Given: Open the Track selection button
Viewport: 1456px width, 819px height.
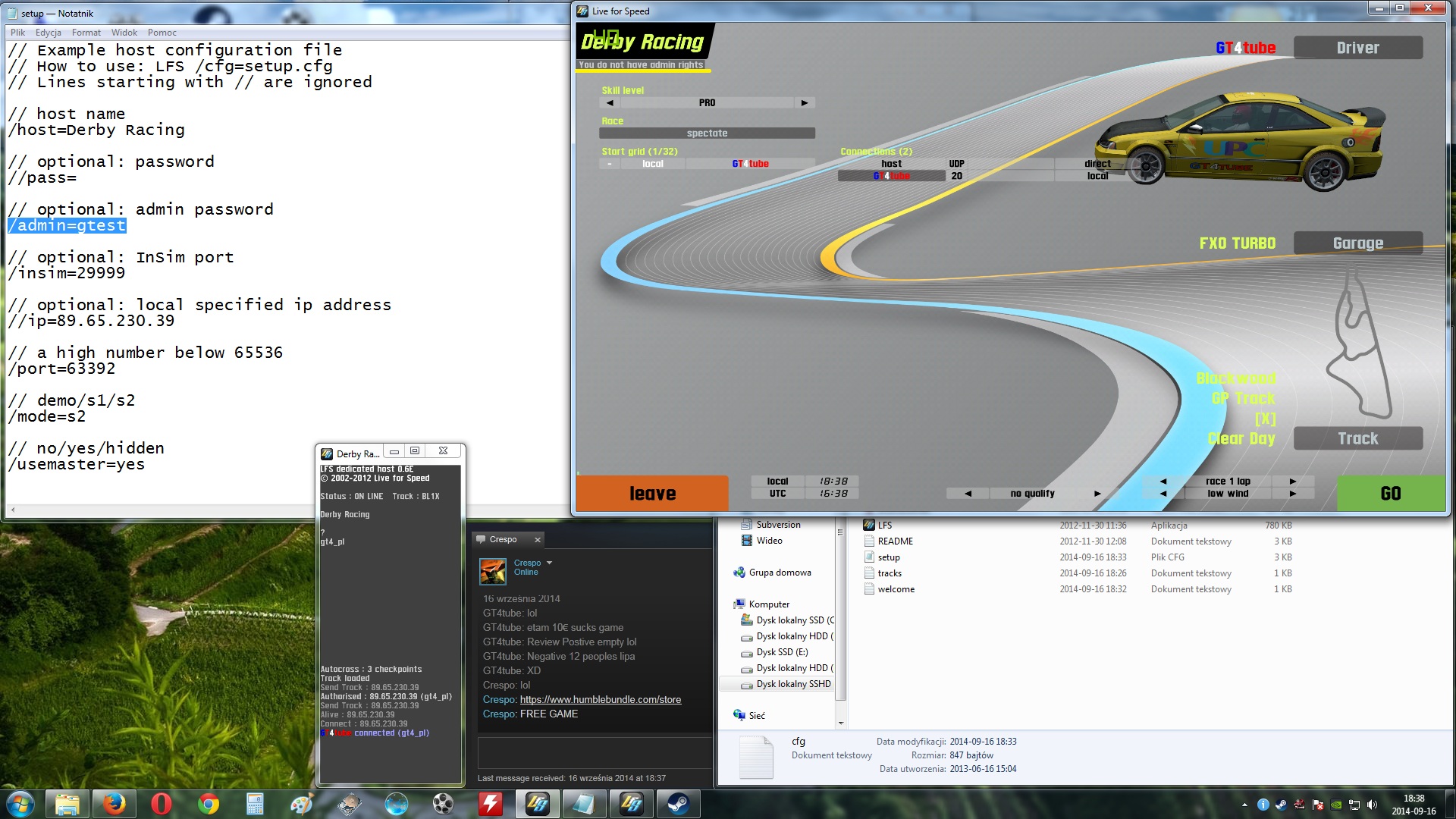Looking at the screenshot, I should coord(1357,438).
